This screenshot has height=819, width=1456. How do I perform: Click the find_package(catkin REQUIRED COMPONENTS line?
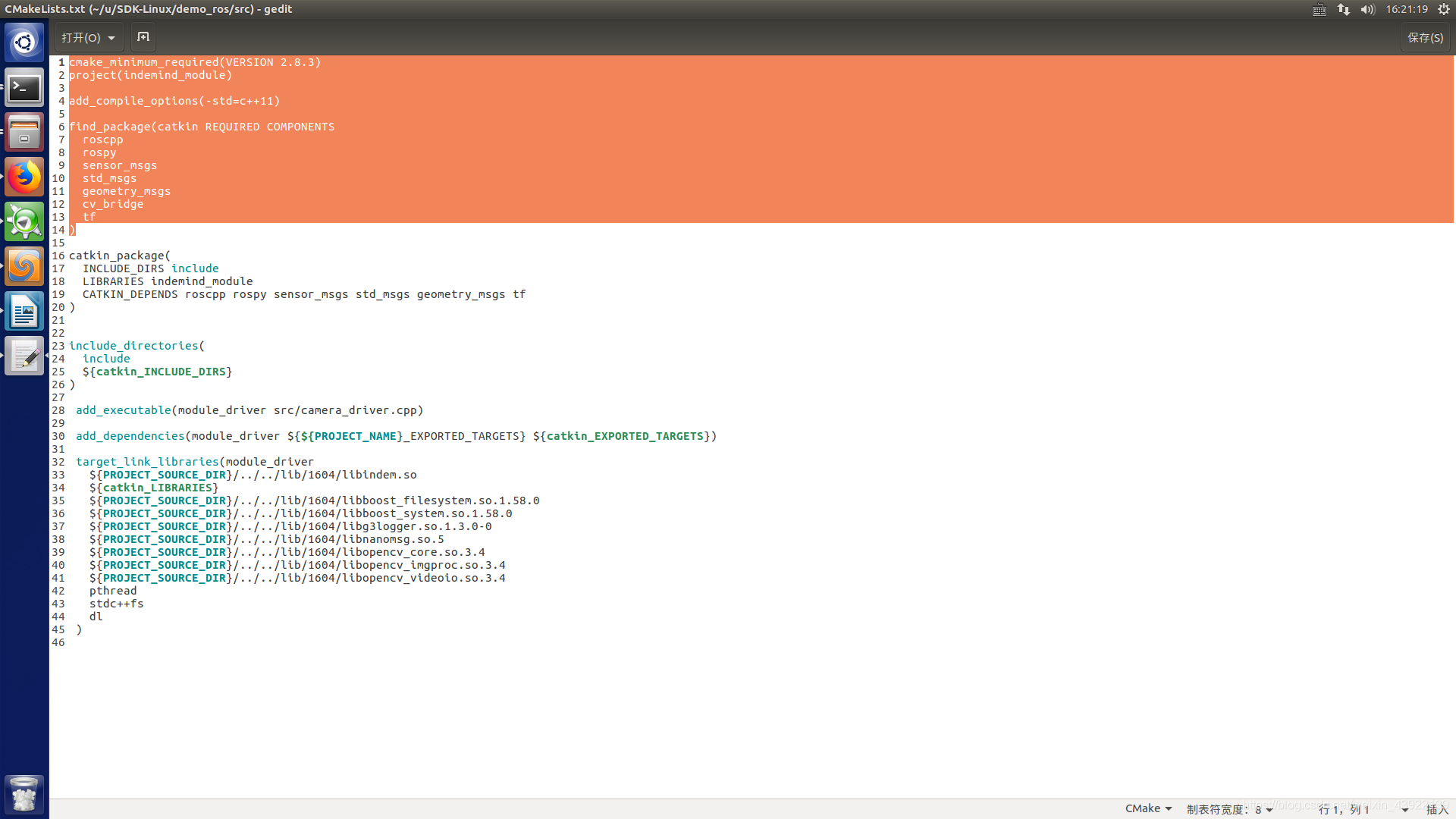202,127
